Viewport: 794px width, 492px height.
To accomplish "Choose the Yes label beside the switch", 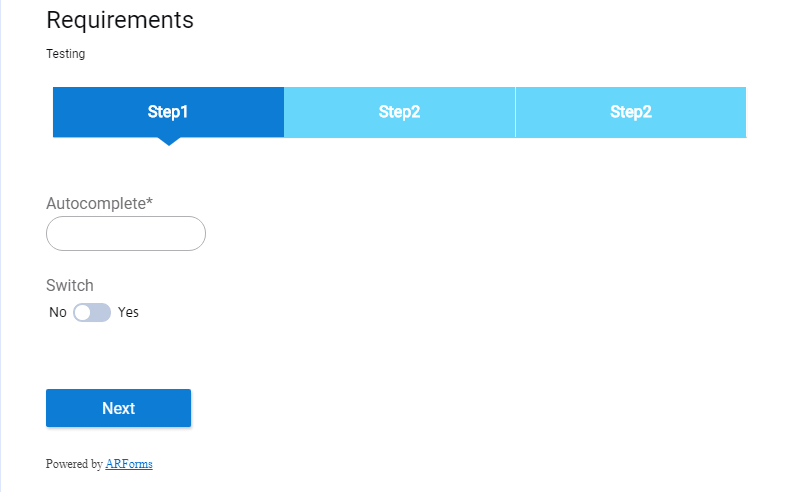I will click(128, 312).
